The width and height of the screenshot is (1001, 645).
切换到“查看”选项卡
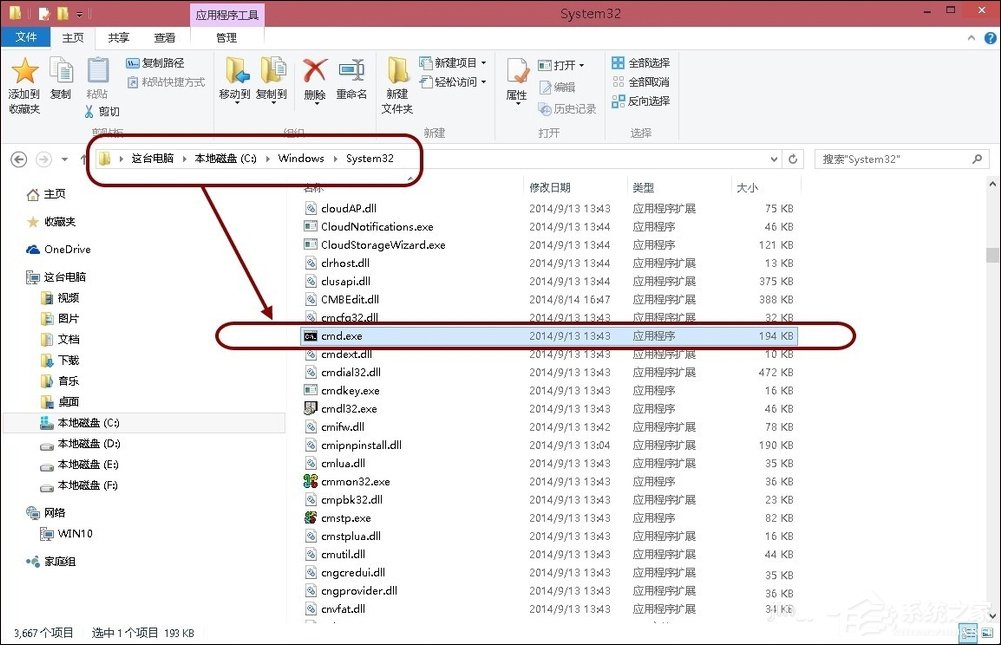tap(164, 37)
